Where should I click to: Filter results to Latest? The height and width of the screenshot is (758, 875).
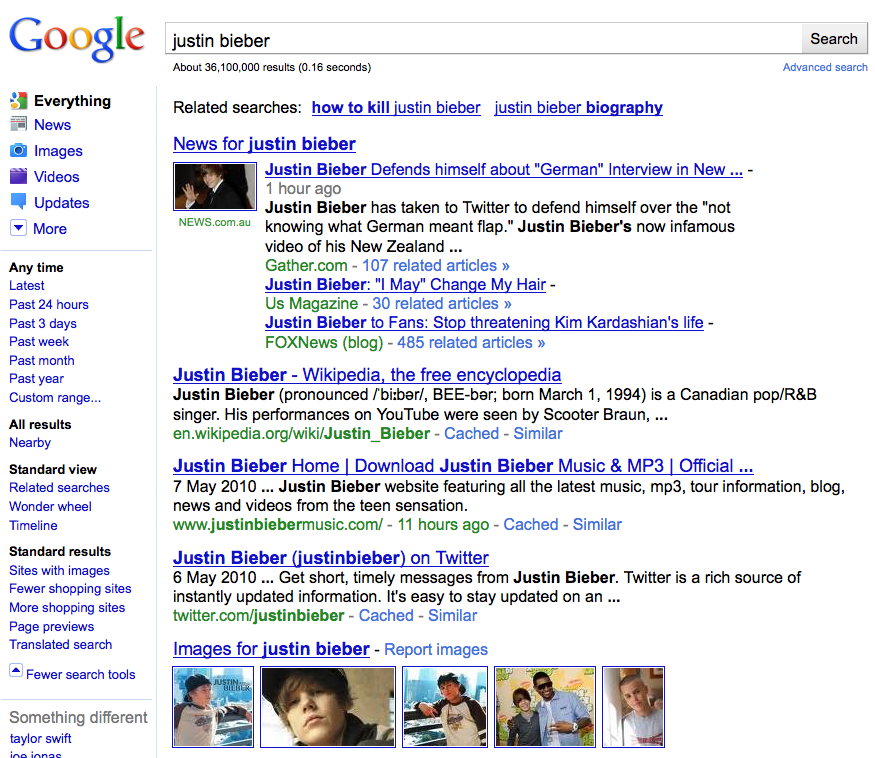click(26, 286)
